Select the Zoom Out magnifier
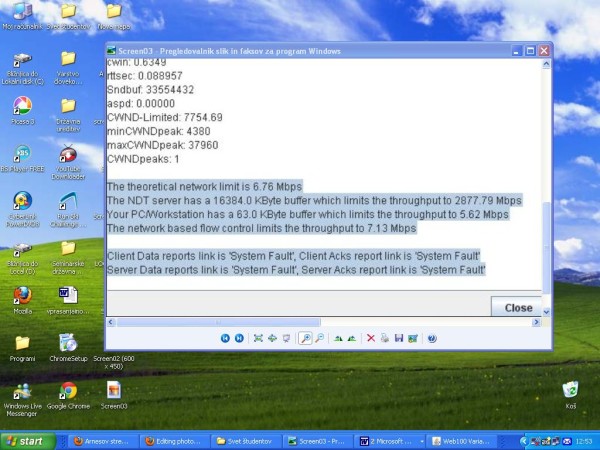Image resolution: width=600 pixels, height=450 pixels. [x=320, y=338]
